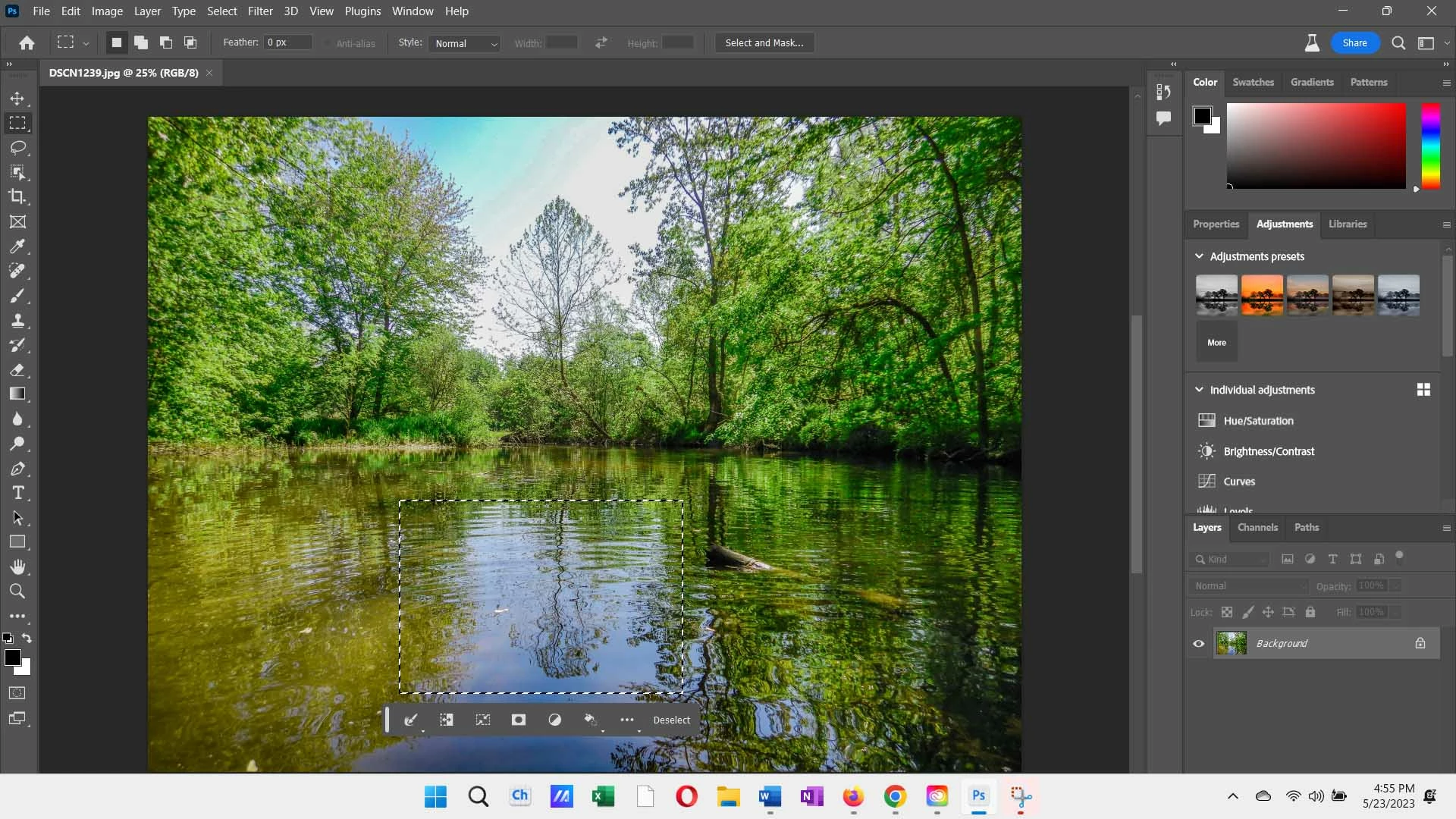
Task: Select the Crop tool
Action: point(17,196)
